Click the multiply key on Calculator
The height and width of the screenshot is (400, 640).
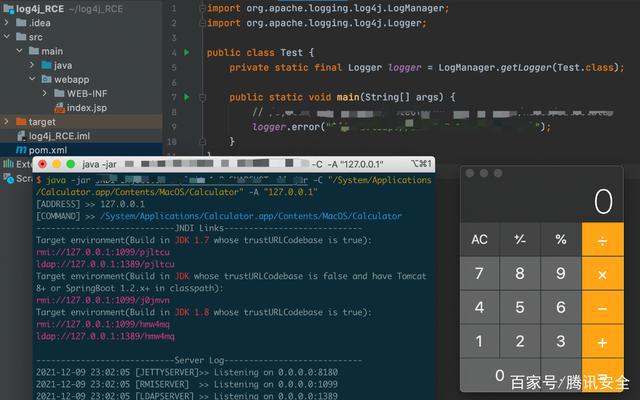pos(602,273)
